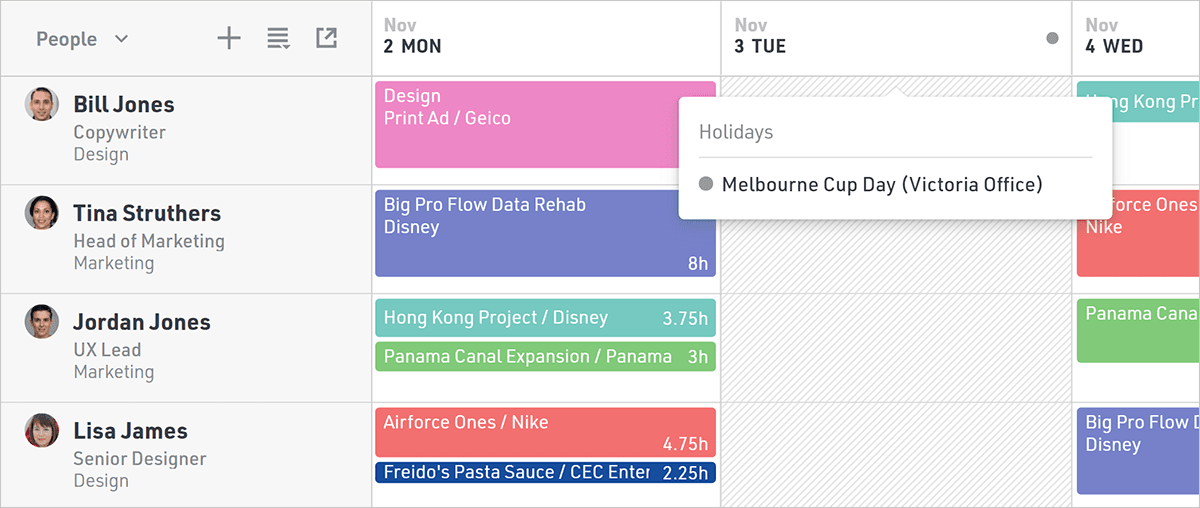Click Melbourne Cup Day holiday entry
Image resolution: width=1200 pixels, height=508 pixels.
pyautogui.click(x=881, y=185)
